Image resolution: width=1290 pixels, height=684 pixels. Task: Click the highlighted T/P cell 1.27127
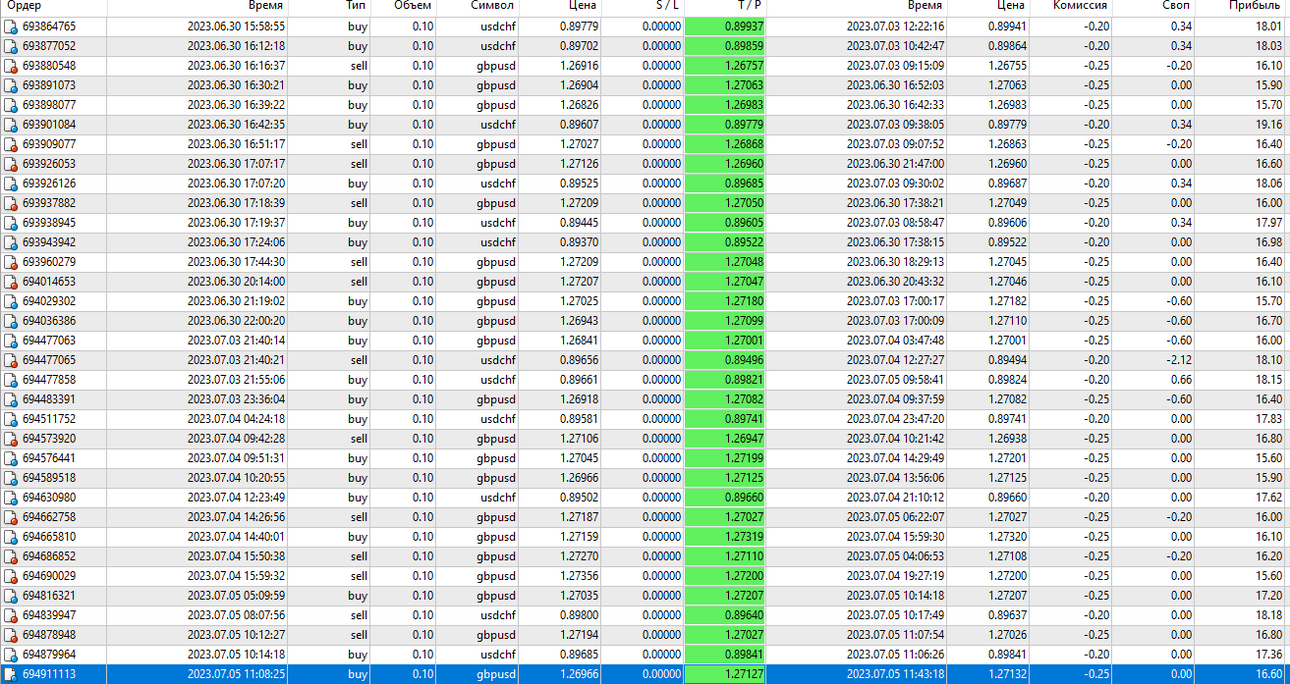pos(725,674)
